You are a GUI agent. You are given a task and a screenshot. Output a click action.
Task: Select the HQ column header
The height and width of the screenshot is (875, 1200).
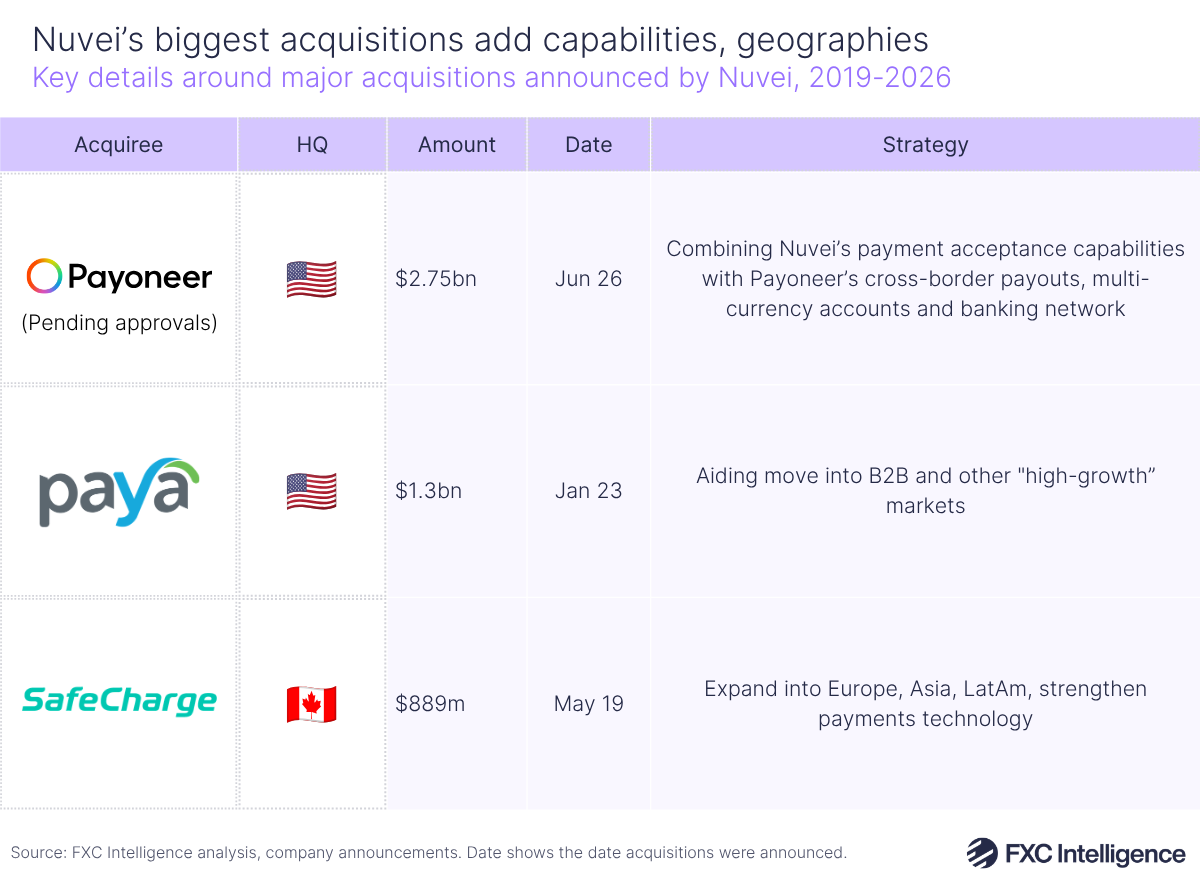pyautogui.click(x=312, y=144)
